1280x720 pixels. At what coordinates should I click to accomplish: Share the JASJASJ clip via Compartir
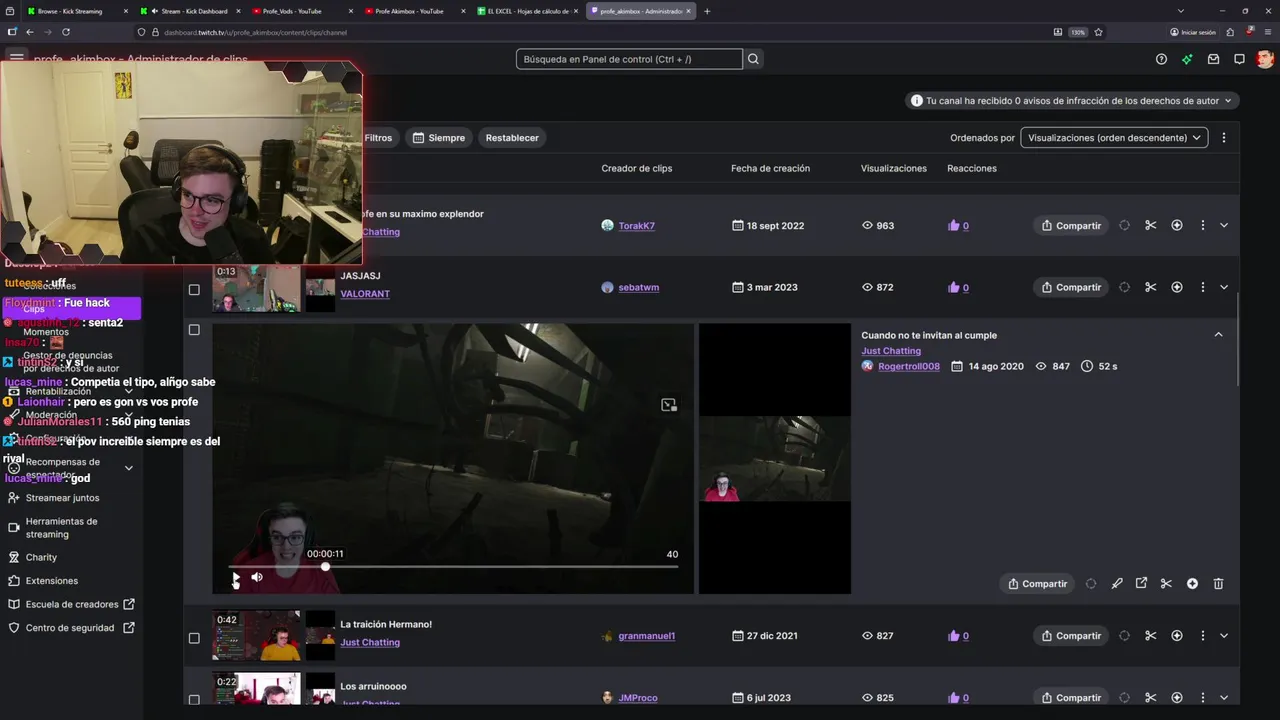click(1071, 287)
